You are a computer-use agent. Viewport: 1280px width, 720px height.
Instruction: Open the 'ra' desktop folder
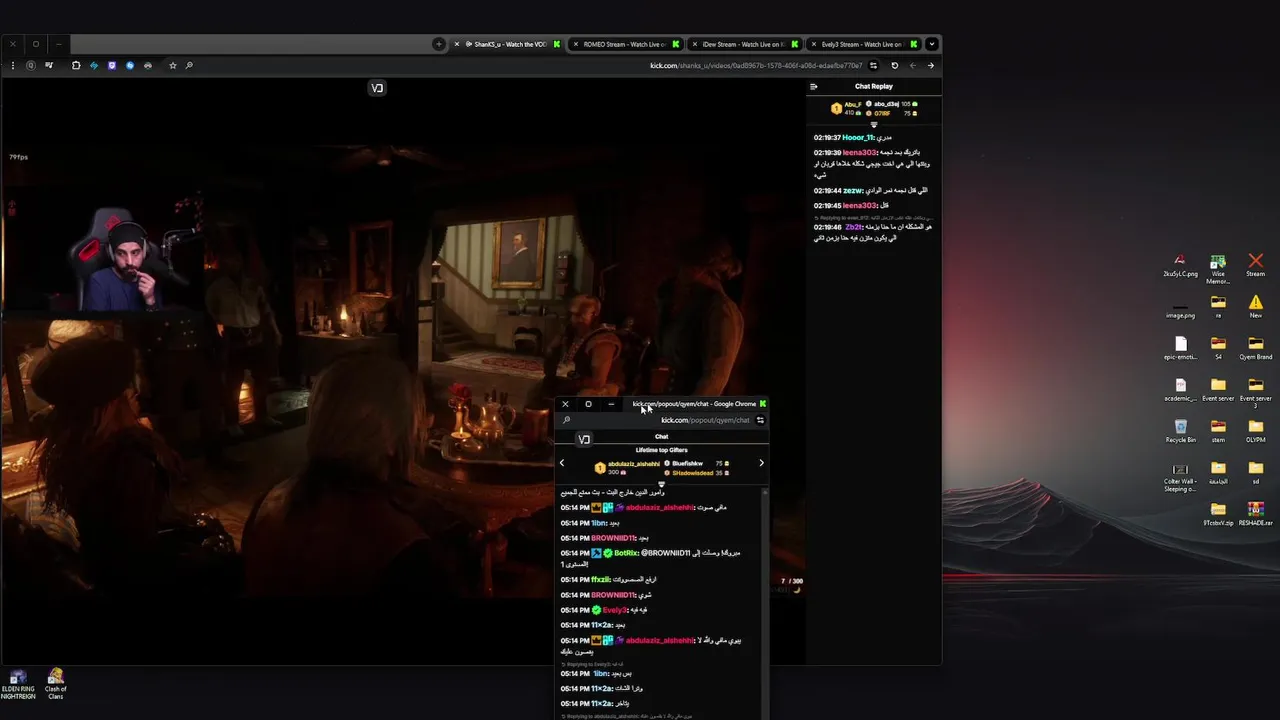(x=1218, y=307)
